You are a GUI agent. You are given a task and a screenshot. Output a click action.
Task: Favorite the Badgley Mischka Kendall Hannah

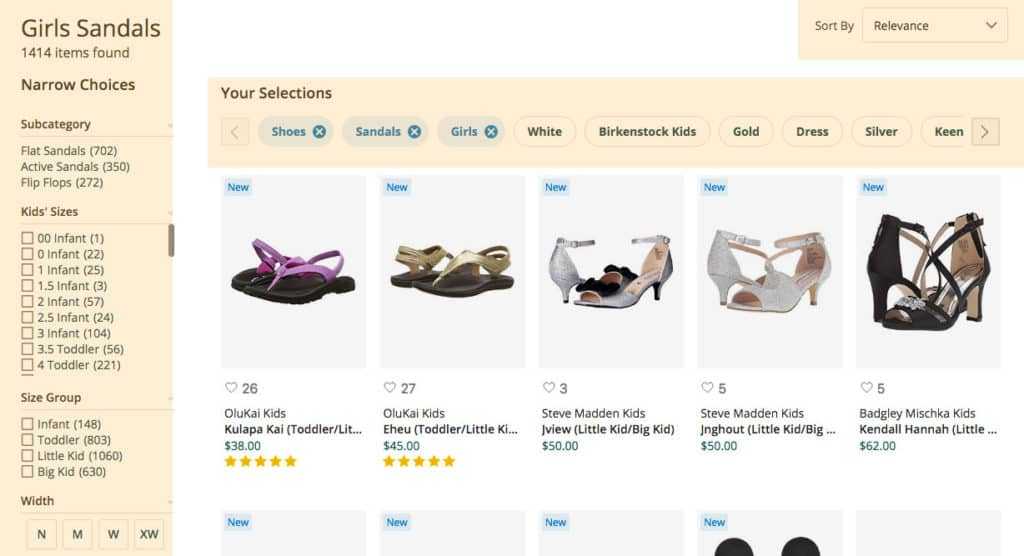tap(866, 388)
